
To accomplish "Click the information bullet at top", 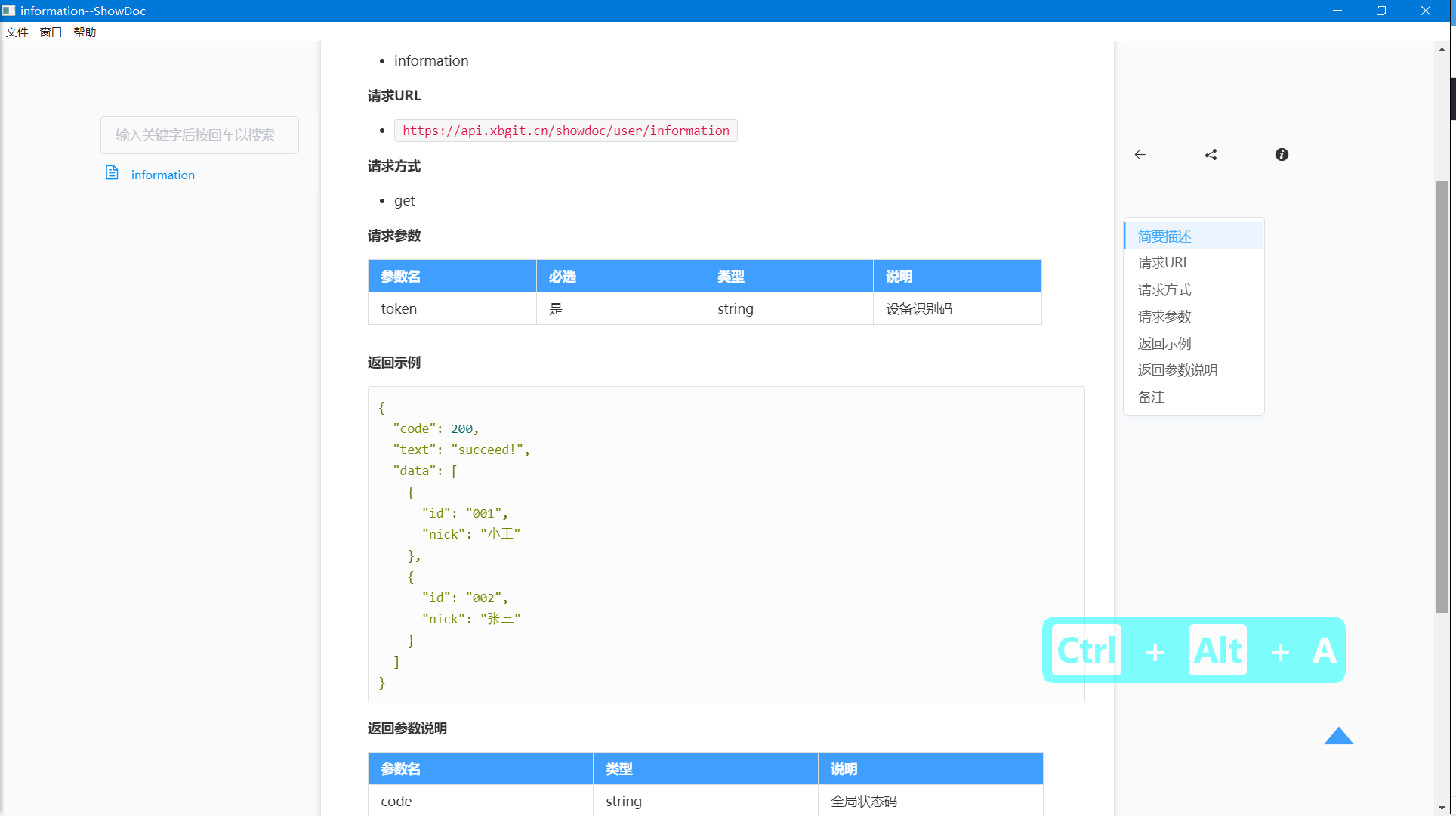I will [431, 61].
